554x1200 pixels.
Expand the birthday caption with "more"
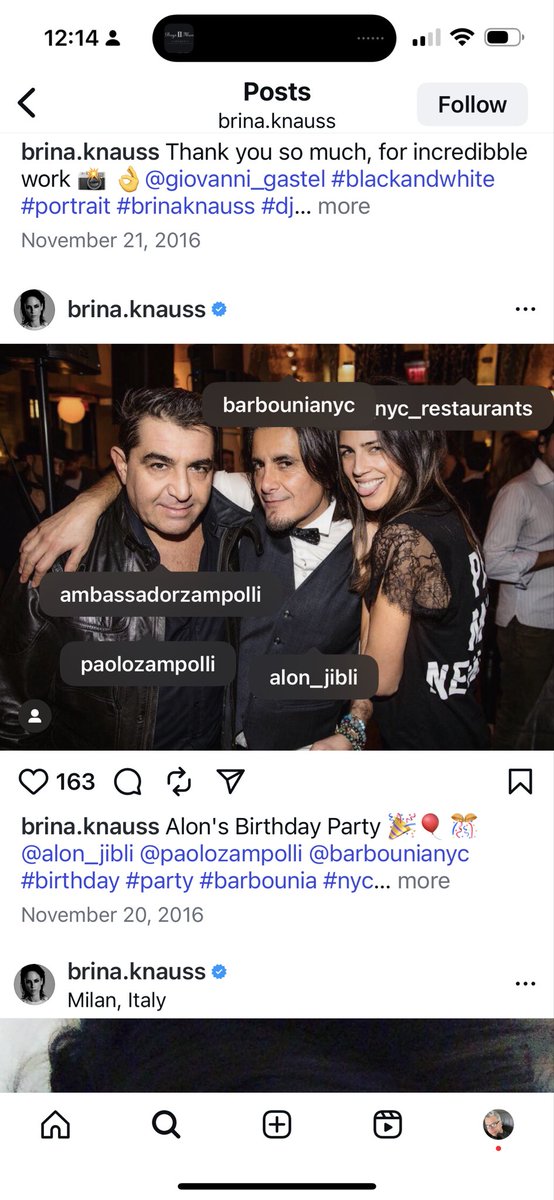point(424,881)
